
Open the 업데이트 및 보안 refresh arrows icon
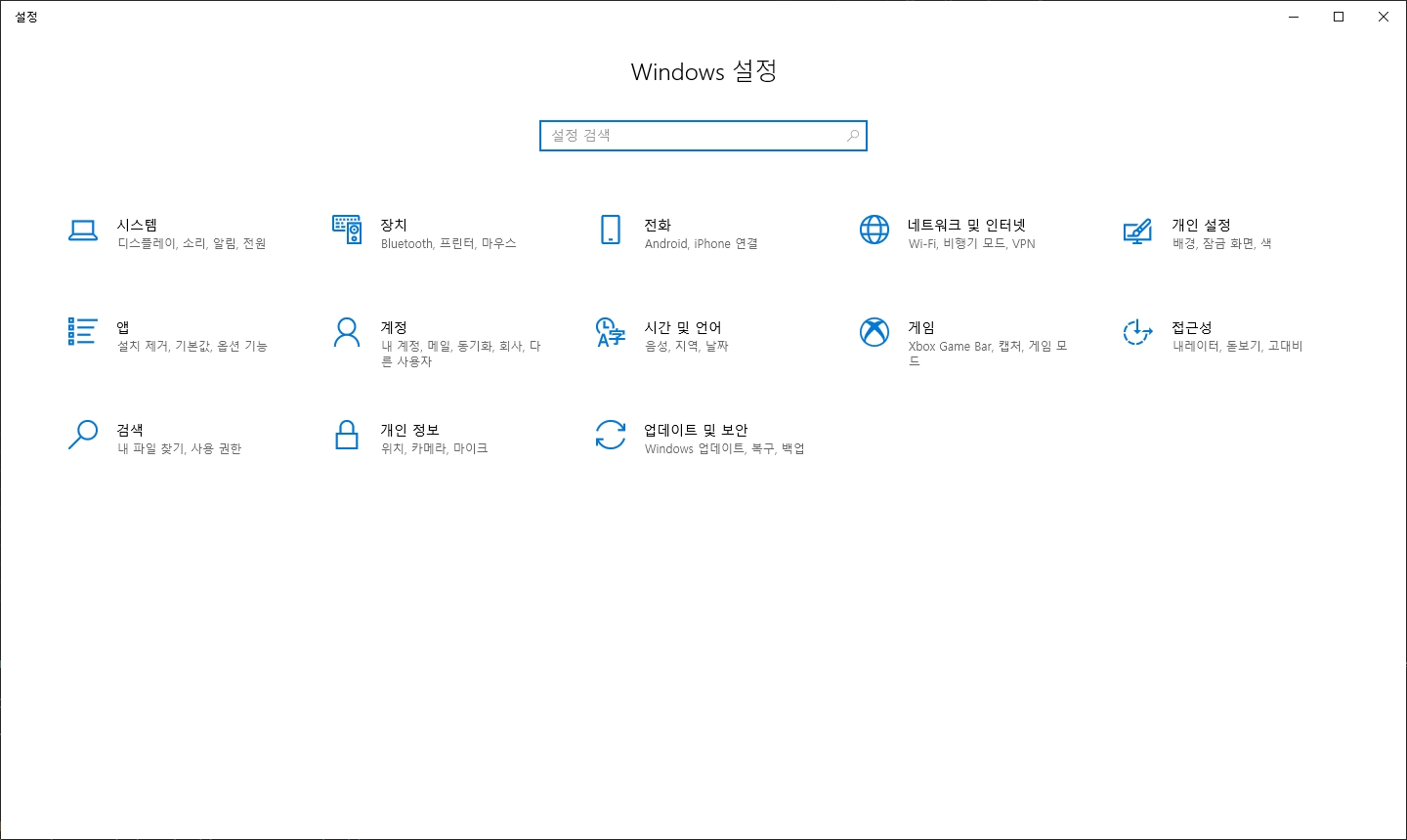[x=611, y=435]
